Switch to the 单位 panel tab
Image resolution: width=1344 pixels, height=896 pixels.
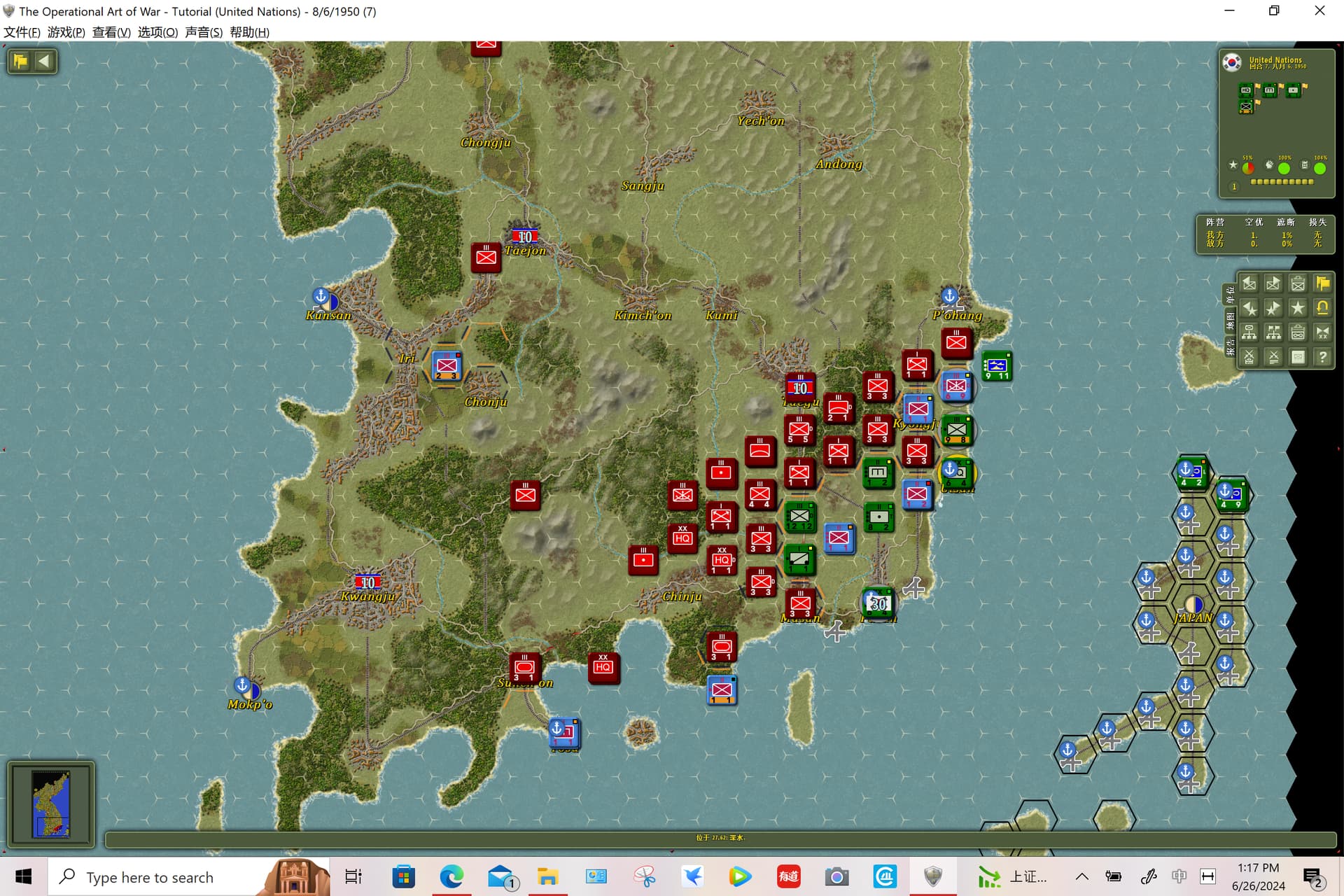click(1230, 295)
